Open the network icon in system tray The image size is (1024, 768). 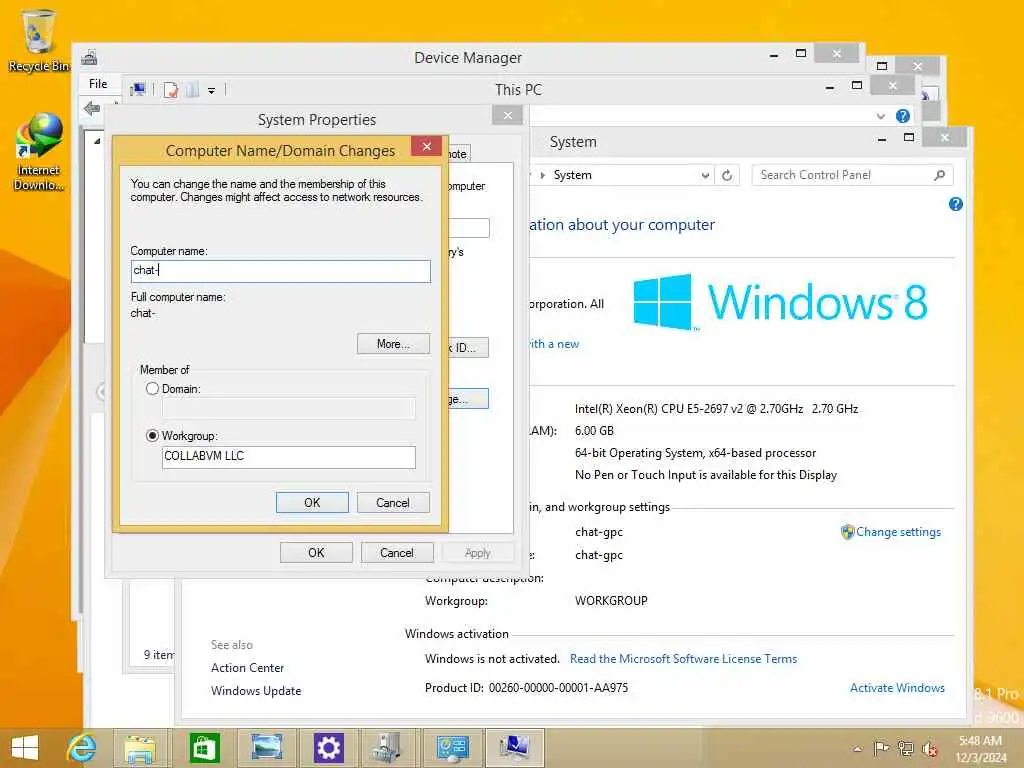[x=905, y=749]
